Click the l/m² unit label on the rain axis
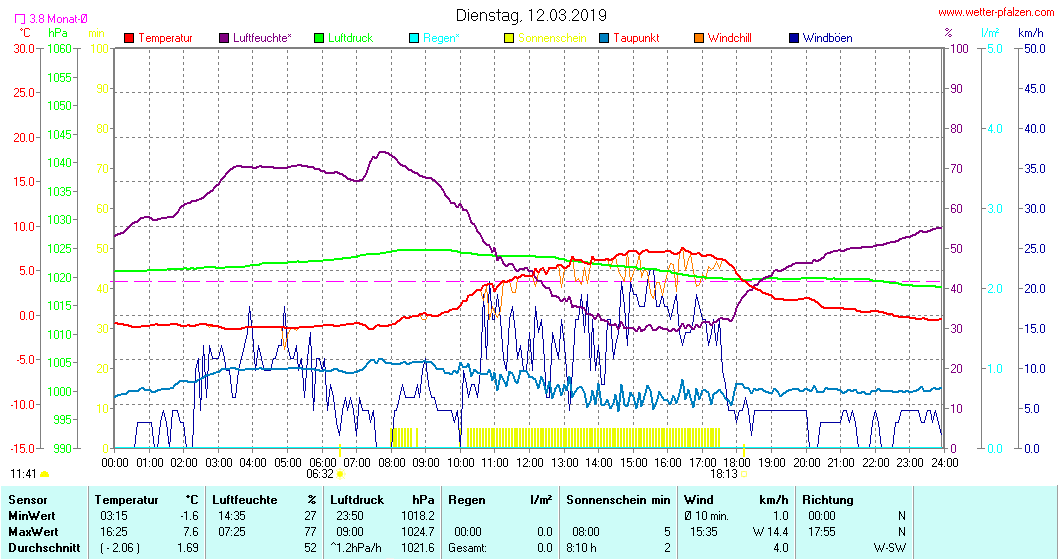The width and height of the screenshot is (1058, 559). 990,32
